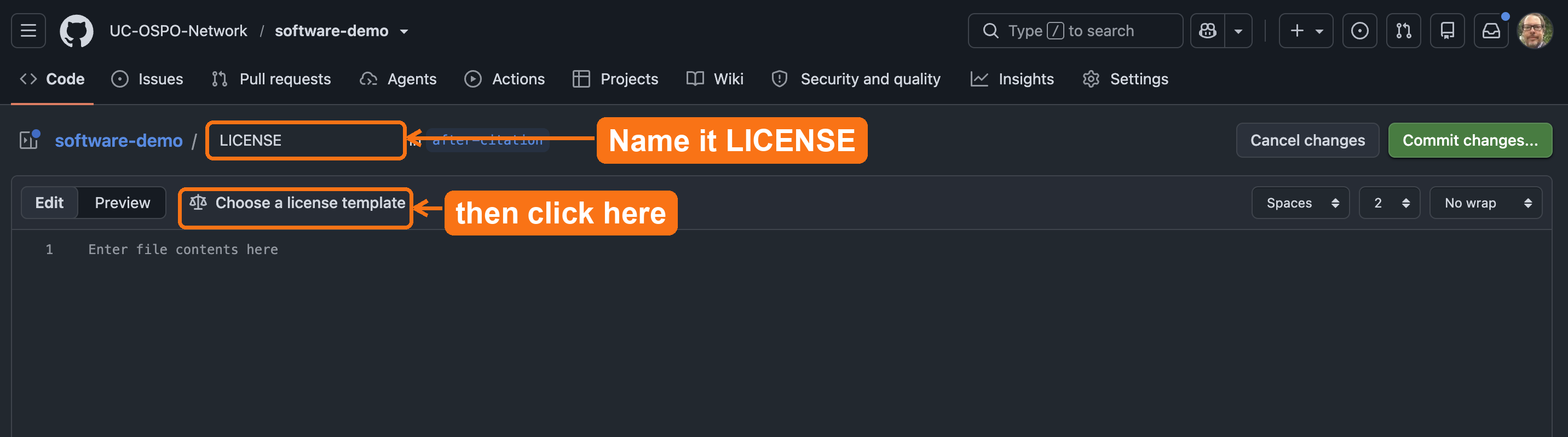1568x437 pixels.
Task: Edit the LICENSE file name field
Action: click(x=306, y=141)
